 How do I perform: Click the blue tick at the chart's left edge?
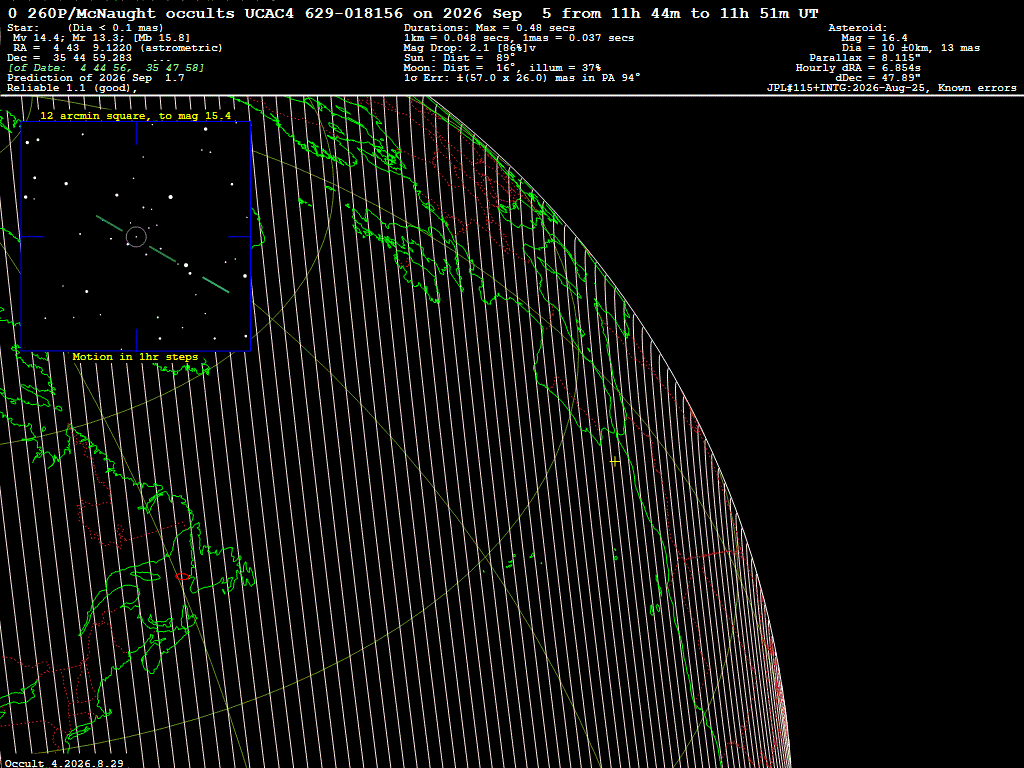[33, 236]
